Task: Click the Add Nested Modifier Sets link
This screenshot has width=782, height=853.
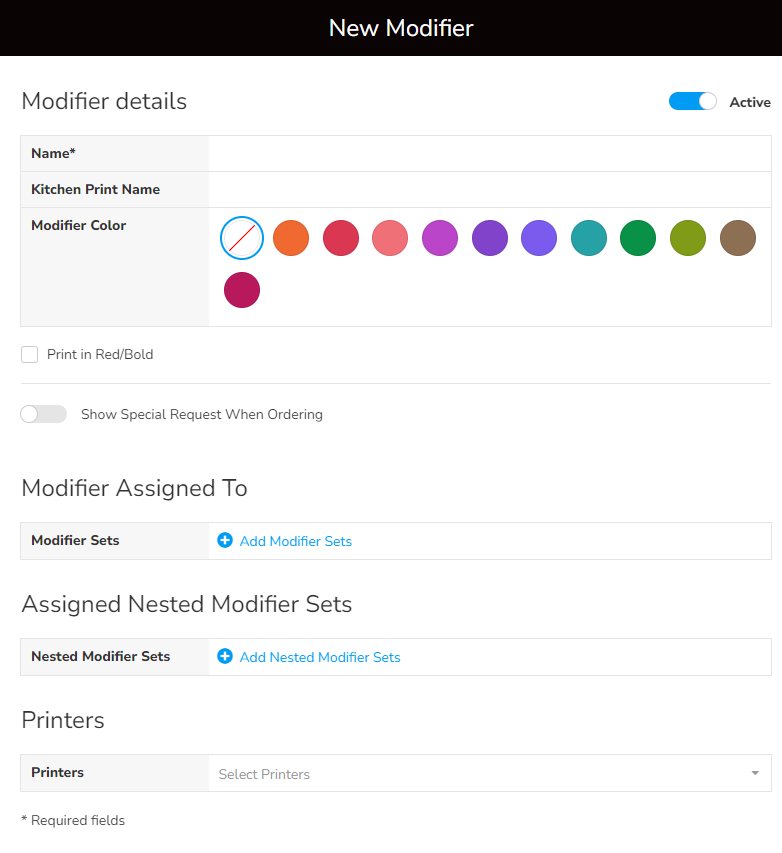Action: tap(320, 657)
